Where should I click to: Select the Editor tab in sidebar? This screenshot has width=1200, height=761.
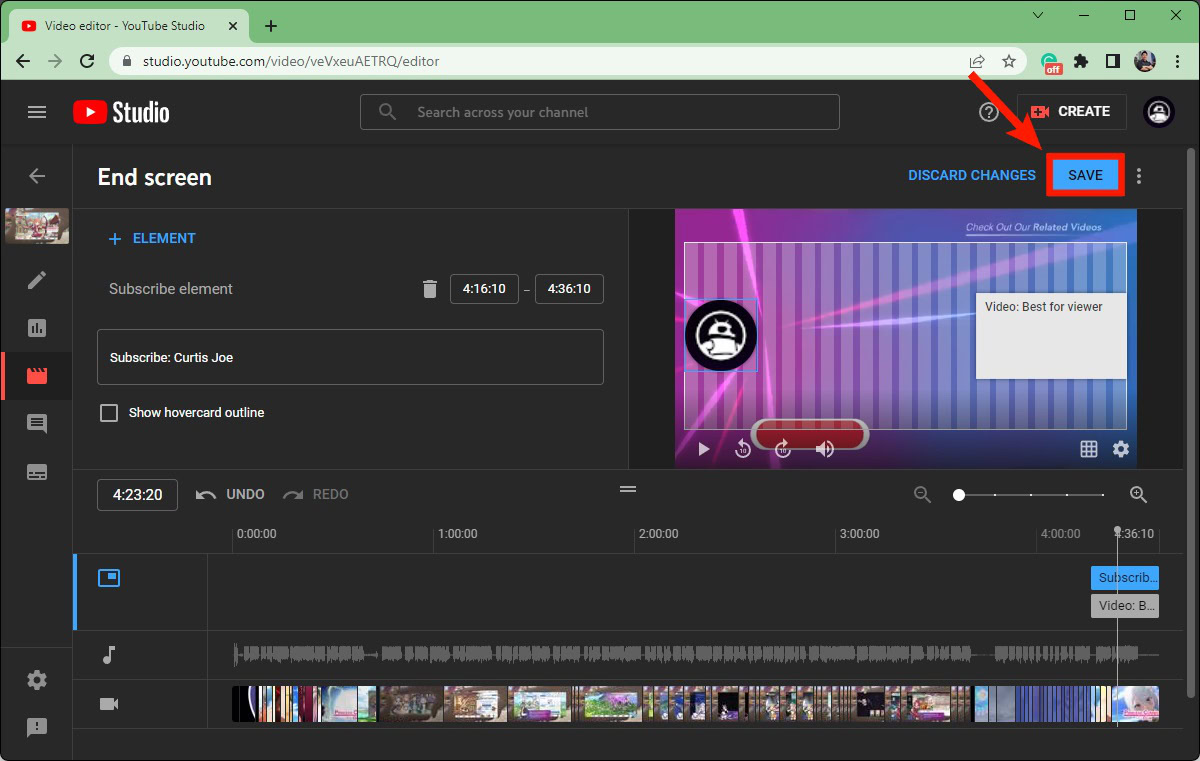click(x=37, y=376)
